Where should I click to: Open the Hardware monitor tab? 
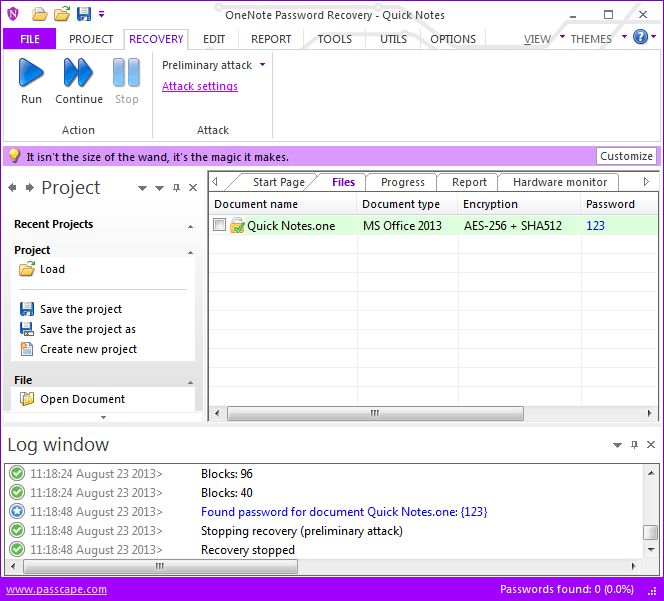[560, 182]
